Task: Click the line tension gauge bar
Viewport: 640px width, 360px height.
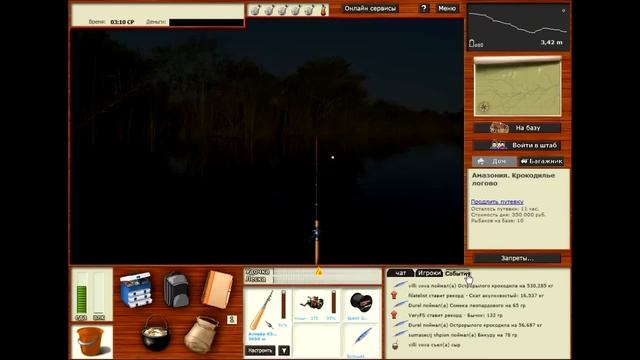Action: [x=327, y=276]
